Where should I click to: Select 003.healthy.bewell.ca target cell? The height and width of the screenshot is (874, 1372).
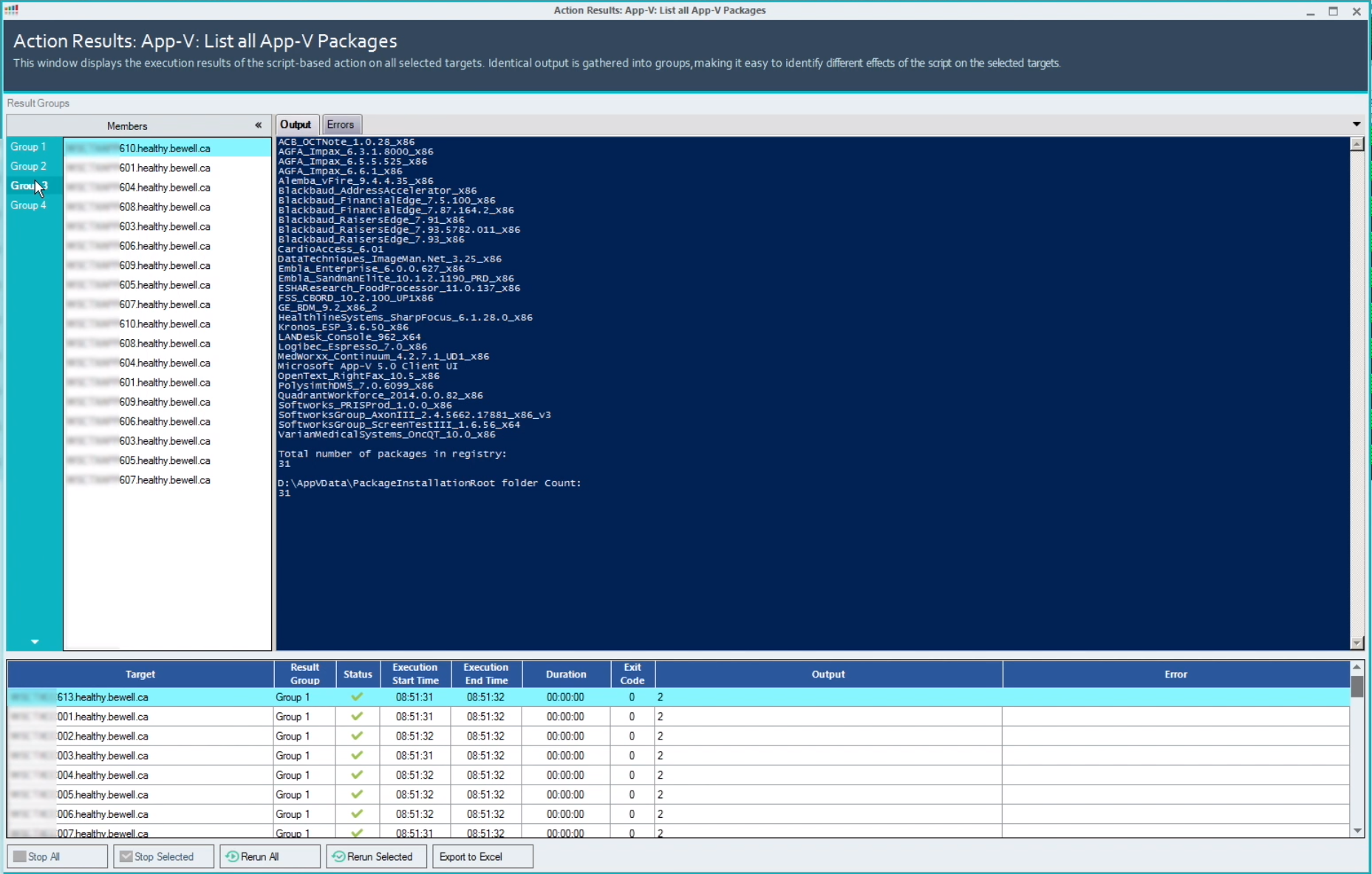coord(140,756)
